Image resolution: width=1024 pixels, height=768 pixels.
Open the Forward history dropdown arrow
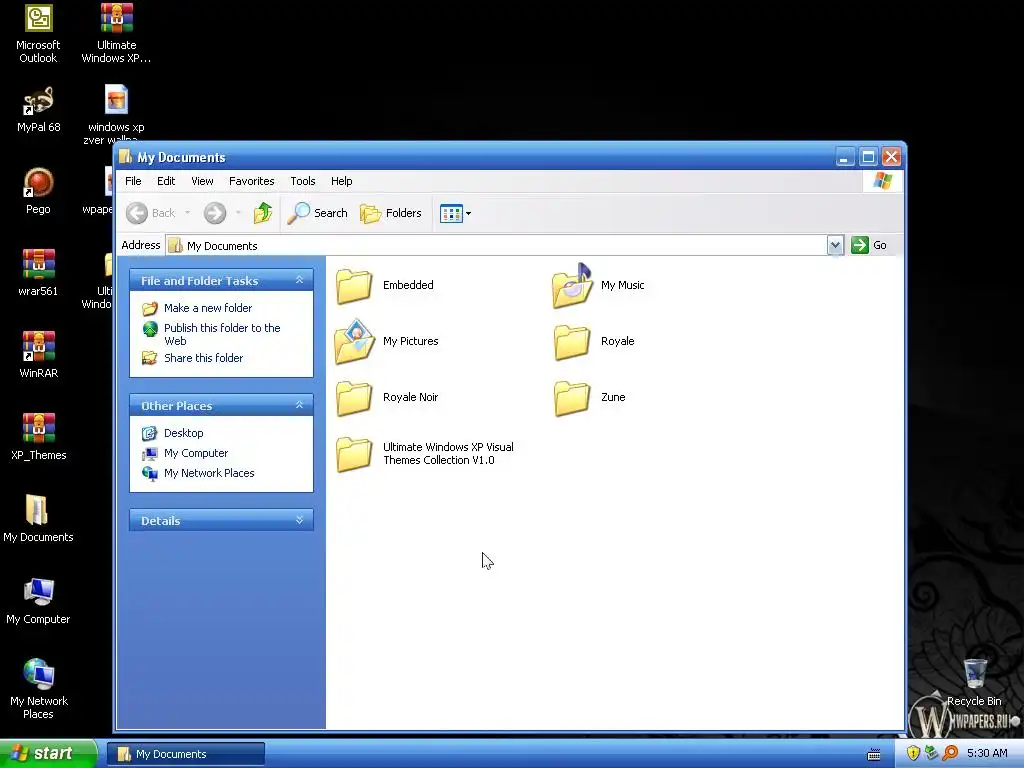238,213
